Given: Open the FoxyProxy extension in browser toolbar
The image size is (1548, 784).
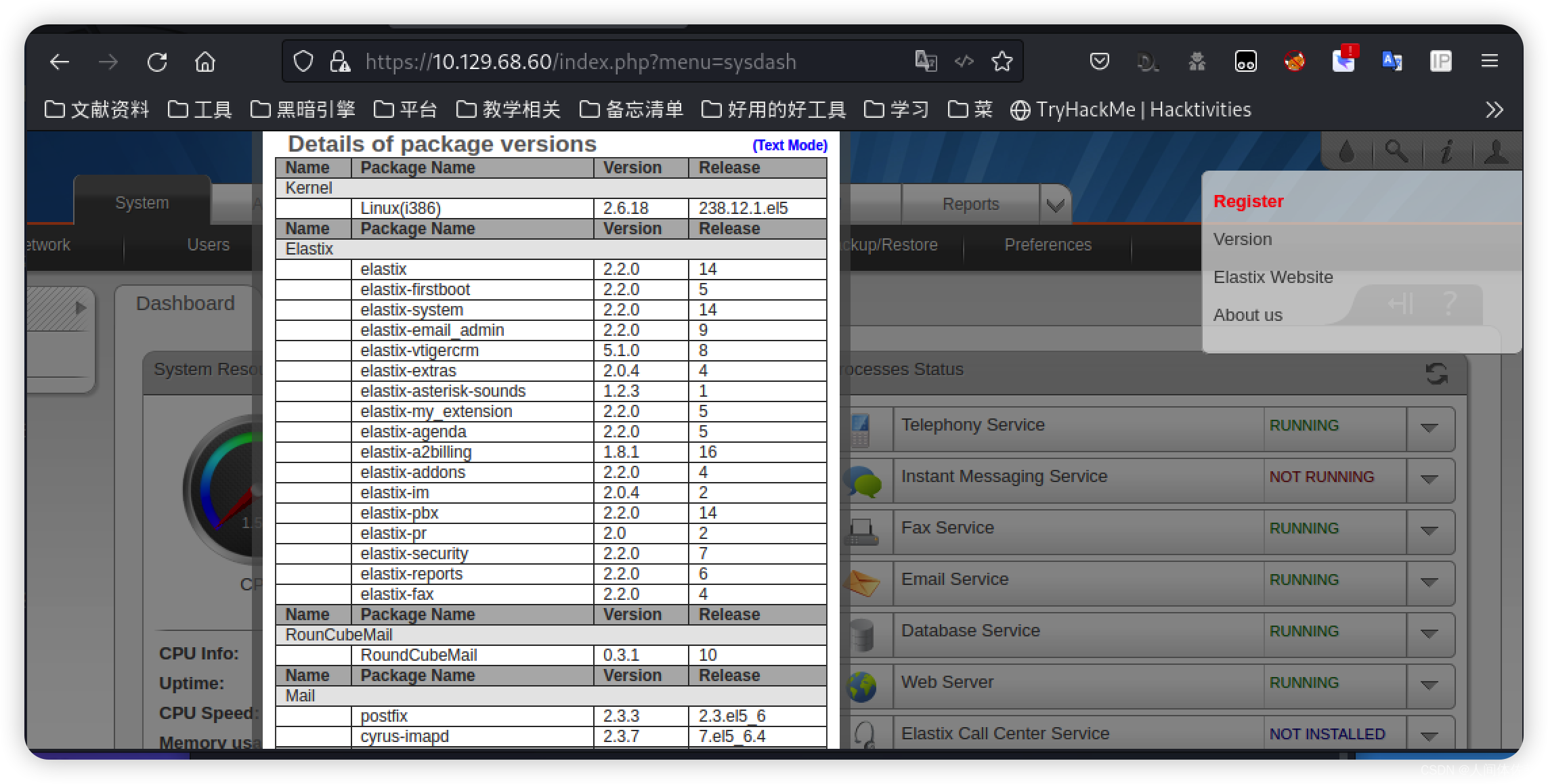Looking at the screenshot, I should coord(1295,61).
